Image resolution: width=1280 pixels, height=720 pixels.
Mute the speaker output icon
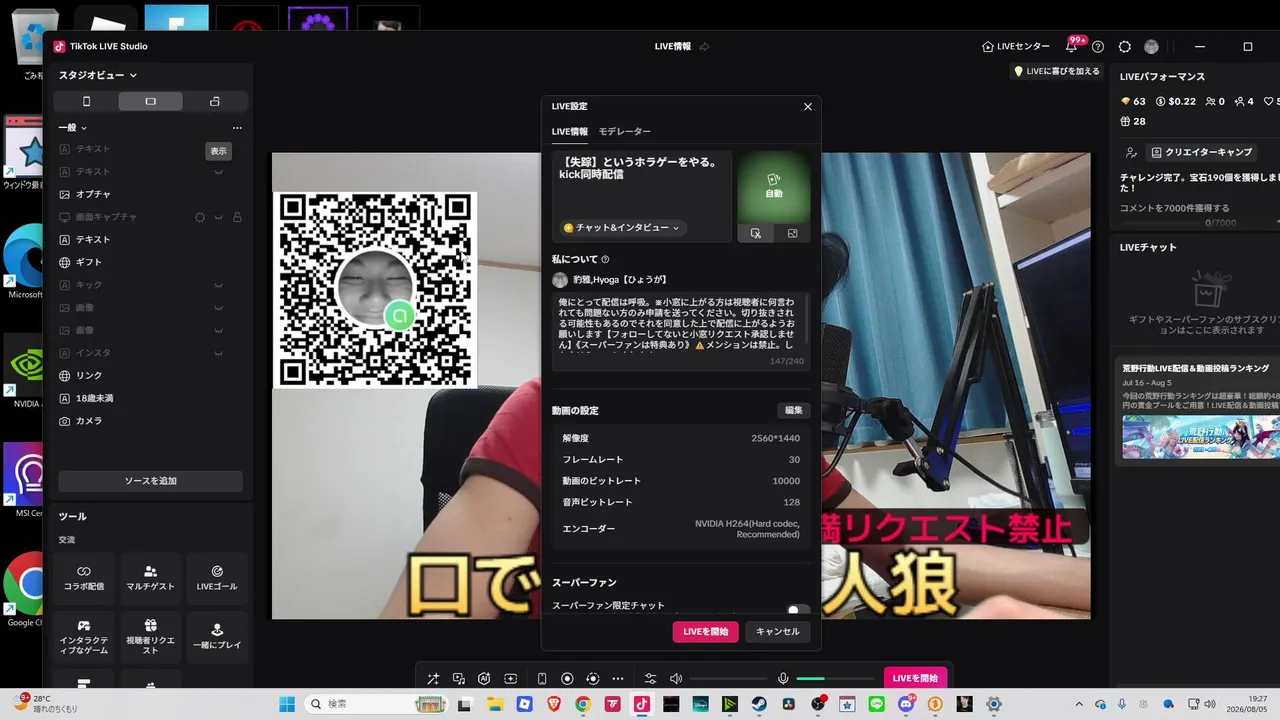pyautogui.click(x=676, y=678)
